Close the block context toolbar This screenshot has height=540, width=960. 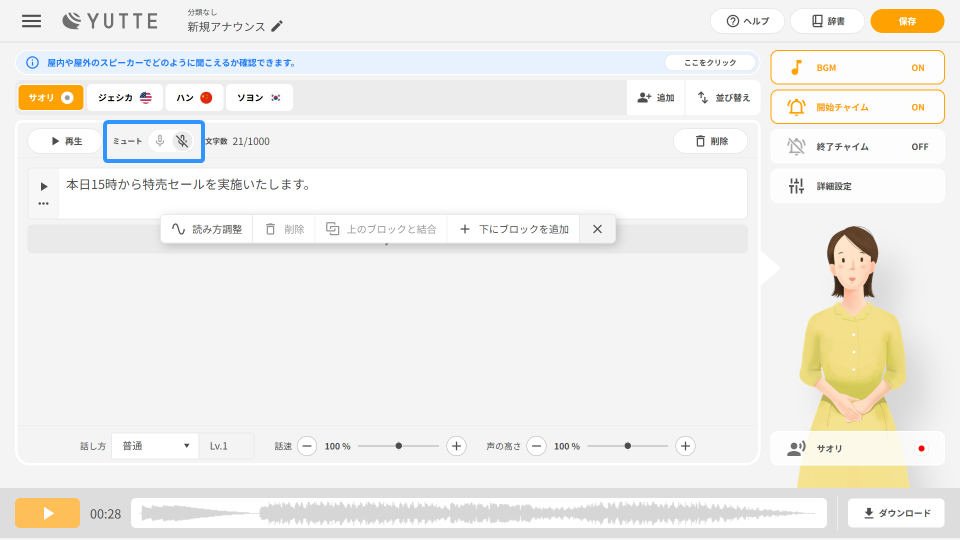click(597, 229)
